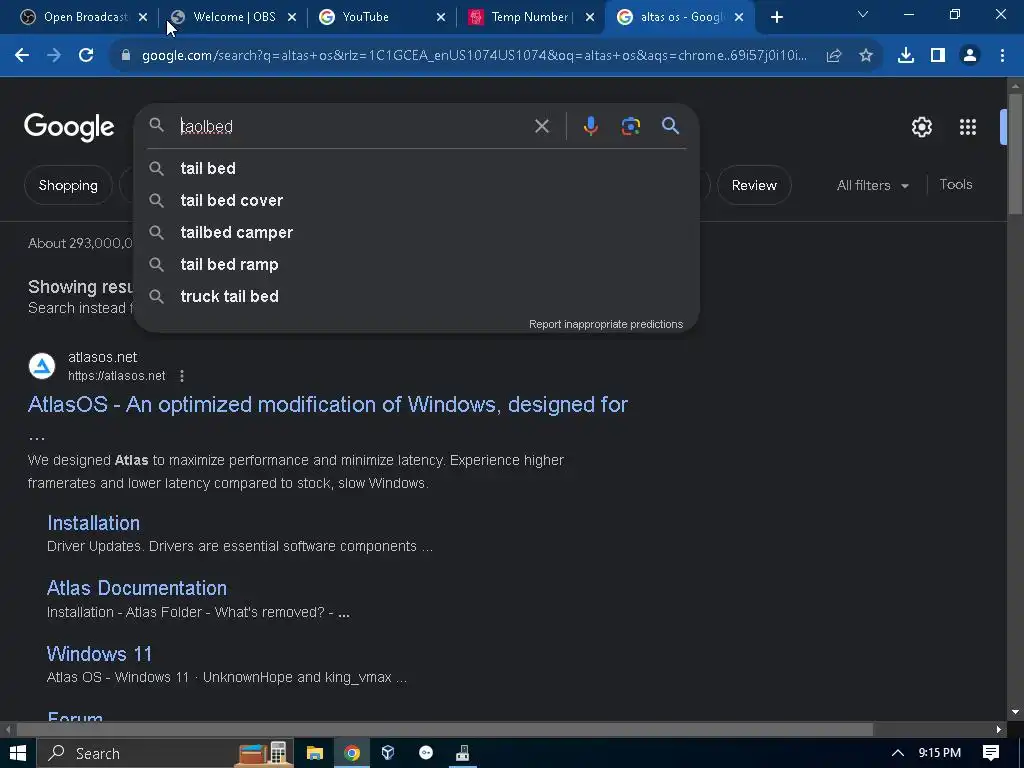This screenshot has width=1024, height=768.
Task: Open the Installation sitelink
Action: click(93, 522)
